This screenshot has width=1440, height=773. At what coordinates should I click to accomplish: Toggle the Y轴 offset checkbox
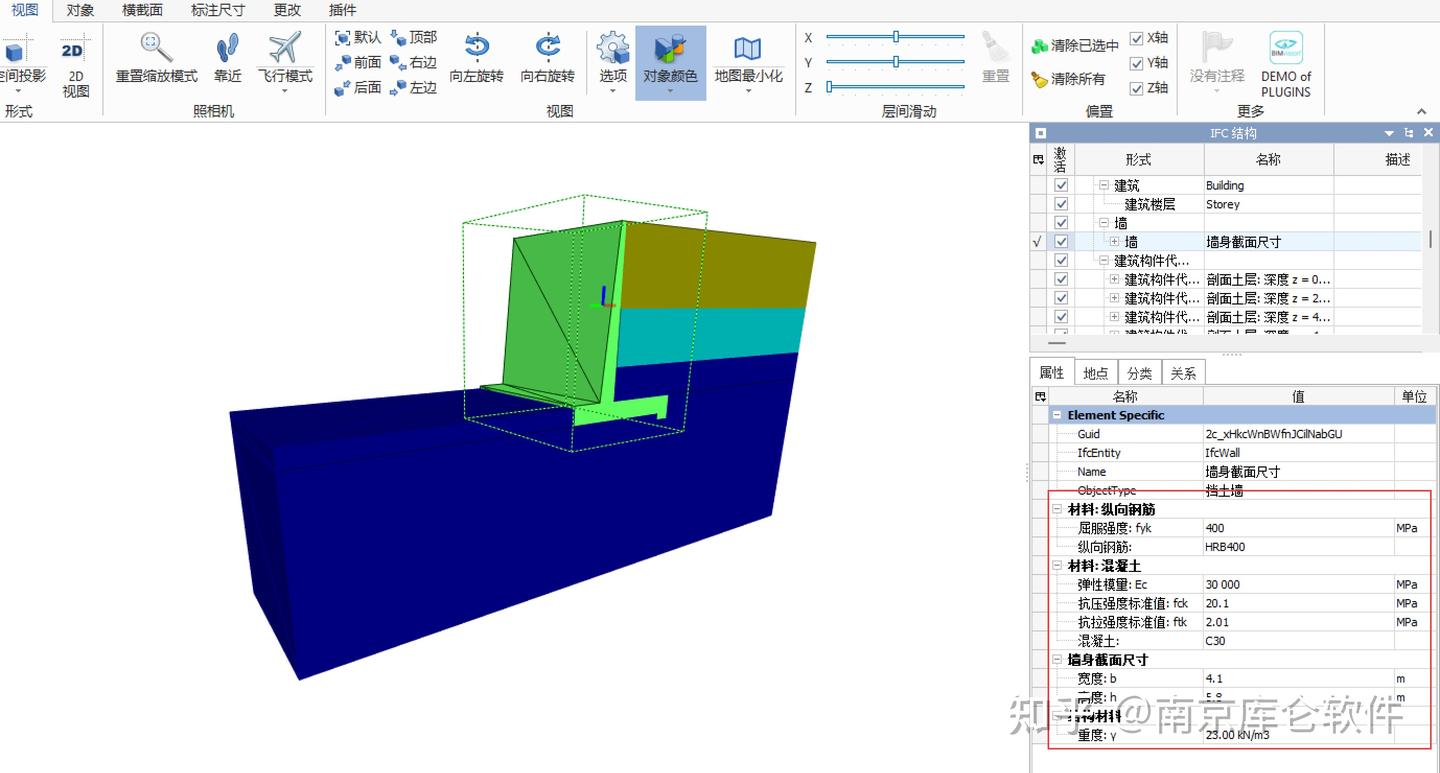click(x=1136, y=63)
